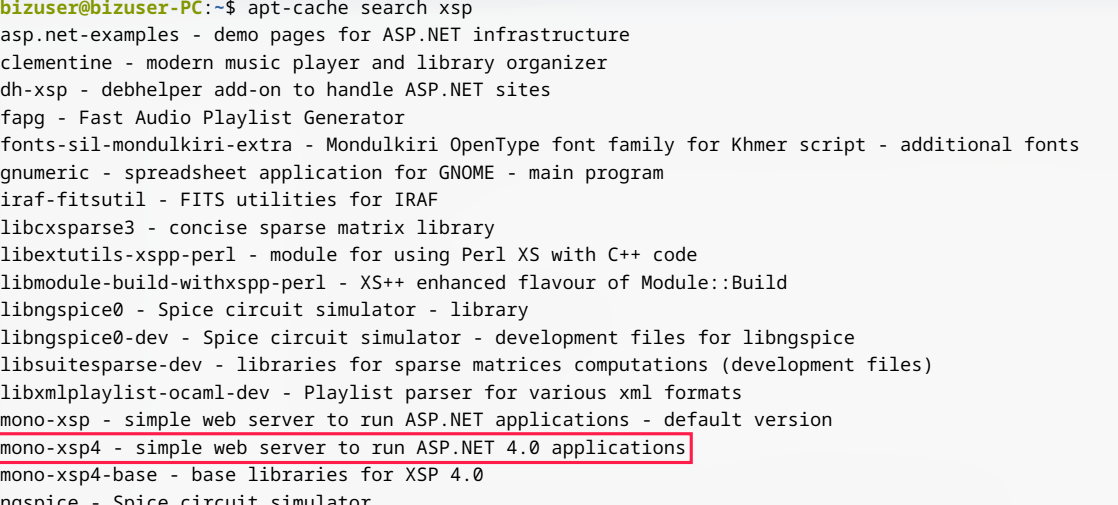Select the 'libngspice0 - Spice circuit simulator - library' line
This screenshot has height=505, width=1118.
(x=265, y=310)
